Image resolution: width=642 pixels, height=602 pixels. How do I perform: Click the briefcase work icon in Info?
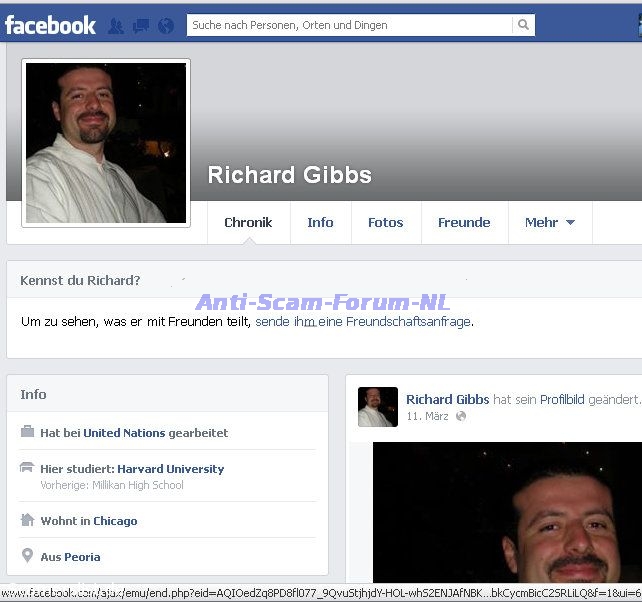(x=27, y=433)
